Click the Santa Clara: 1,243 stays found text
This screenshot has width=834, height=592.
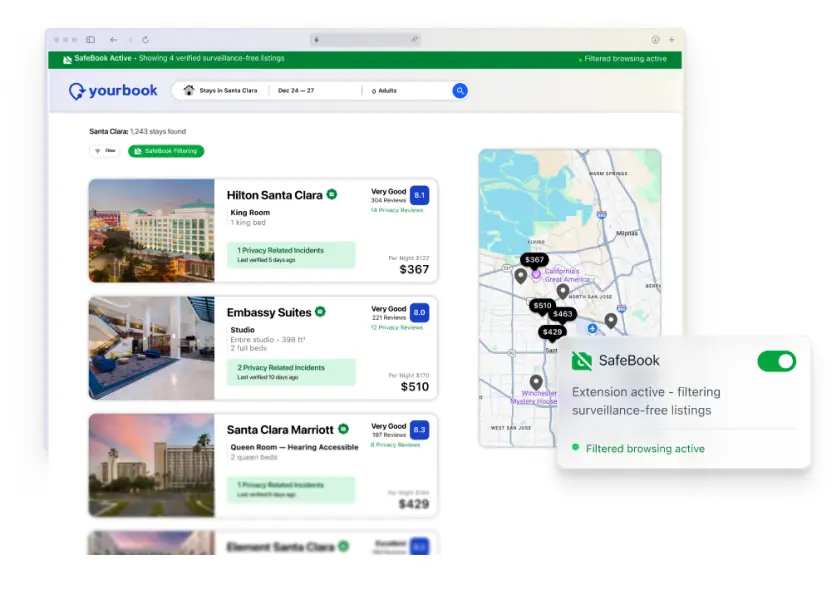click(x=137, y=131)
